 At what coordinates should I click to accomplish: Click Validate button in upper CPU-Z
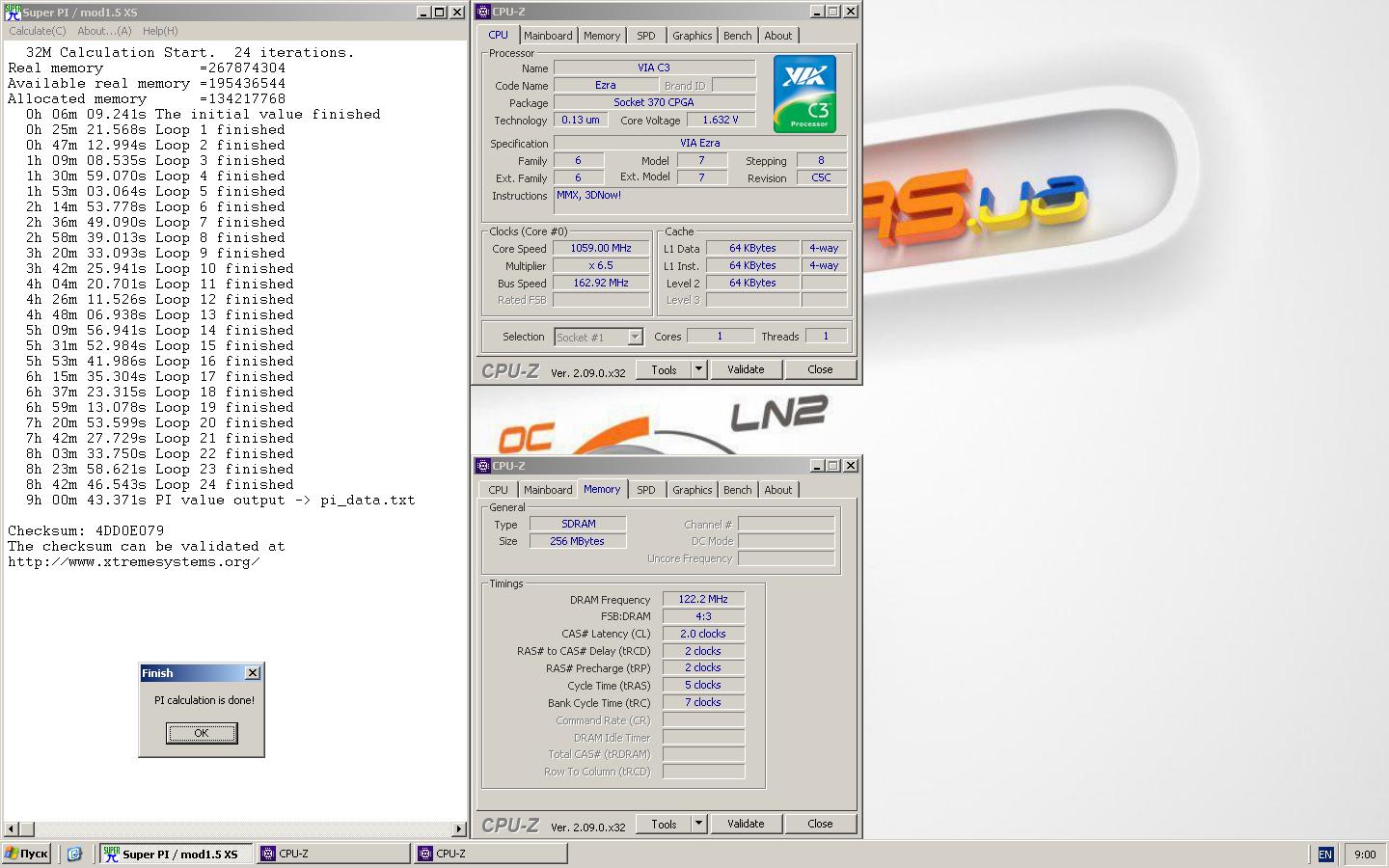click(x=746, y=369)
